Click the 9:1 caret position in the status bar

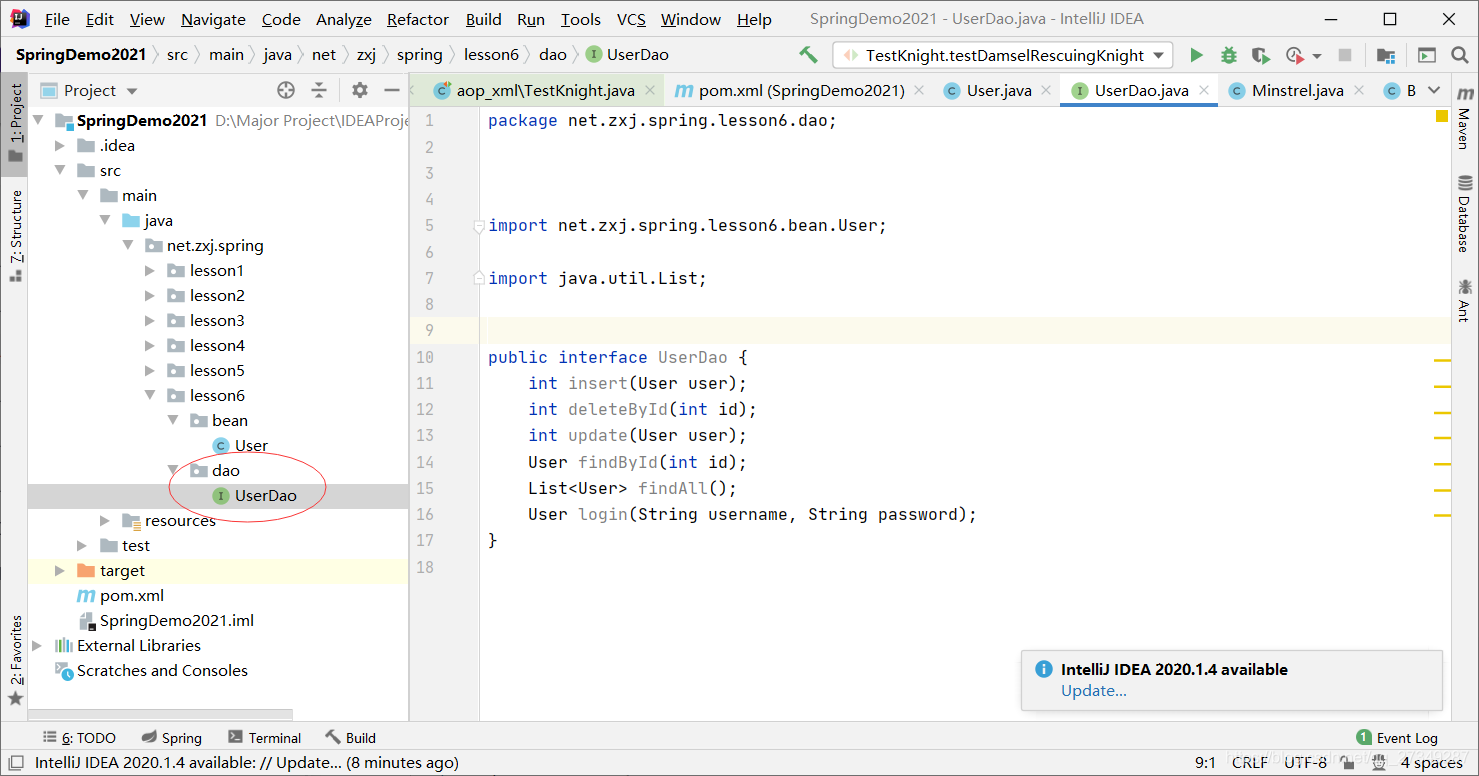coord(1205,763)
